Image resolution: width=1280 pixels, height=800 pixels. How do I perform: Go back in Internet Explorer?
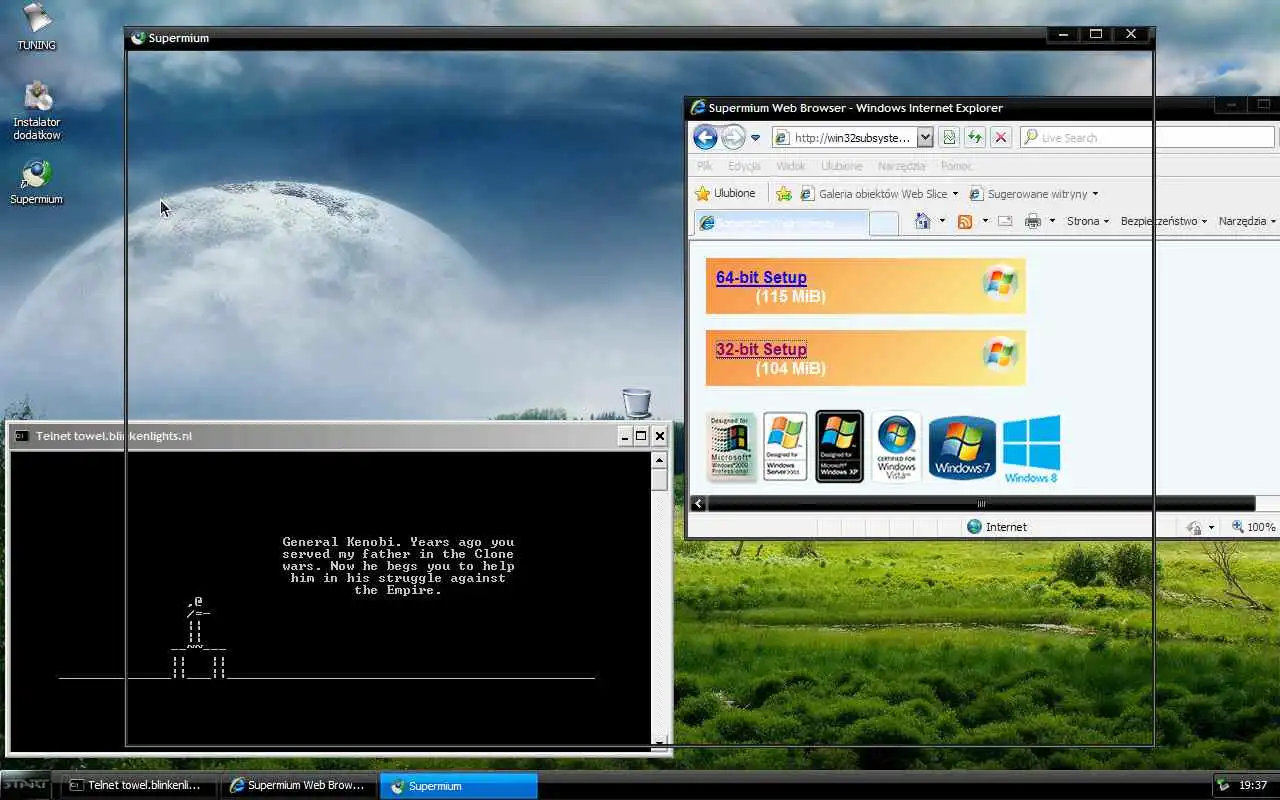[x=705, y=138]
